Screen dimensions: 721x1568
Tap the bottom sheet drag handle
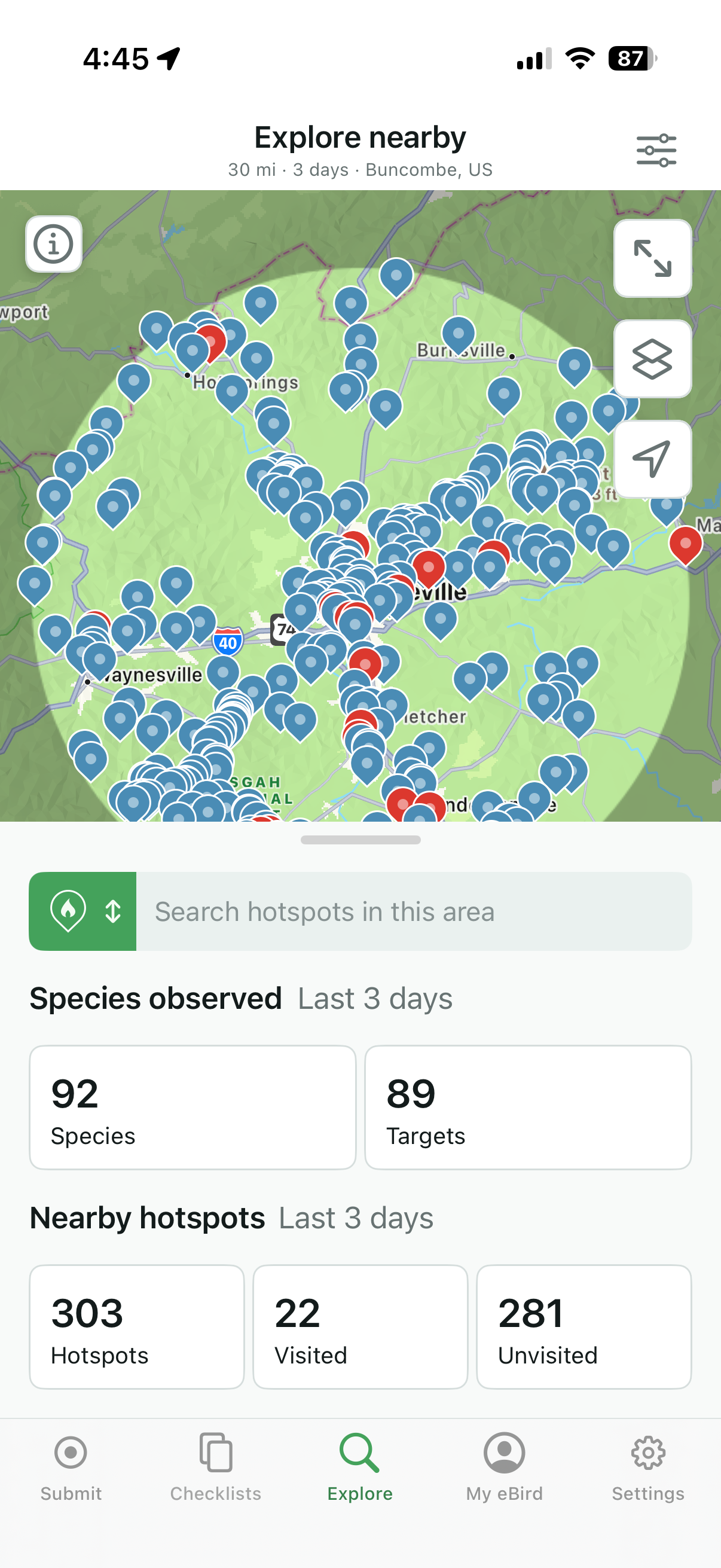(360, 840)
